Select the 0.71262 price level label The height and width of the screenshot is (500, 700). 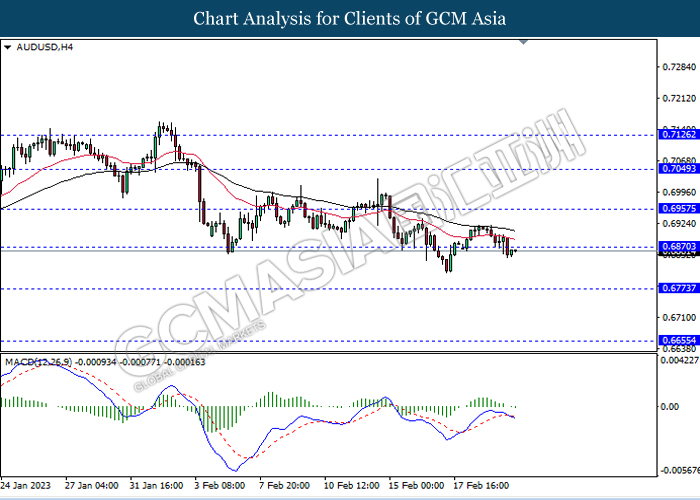pos(679,134)
